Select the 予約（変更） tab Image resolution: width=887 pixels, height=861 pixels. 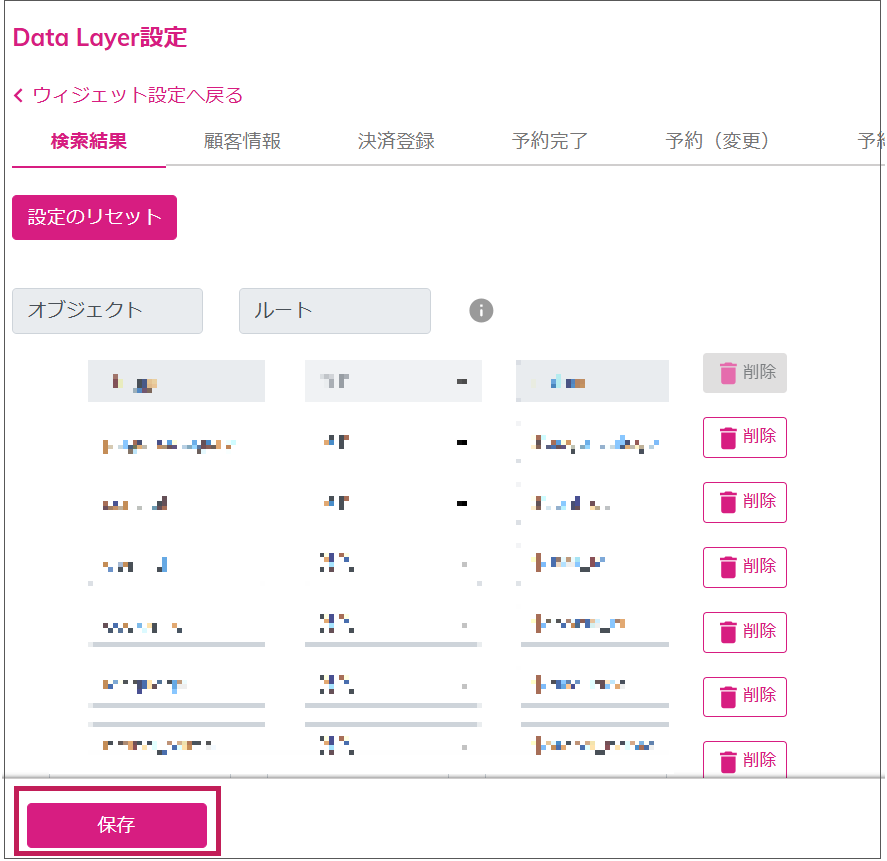[x=717, y=141]
